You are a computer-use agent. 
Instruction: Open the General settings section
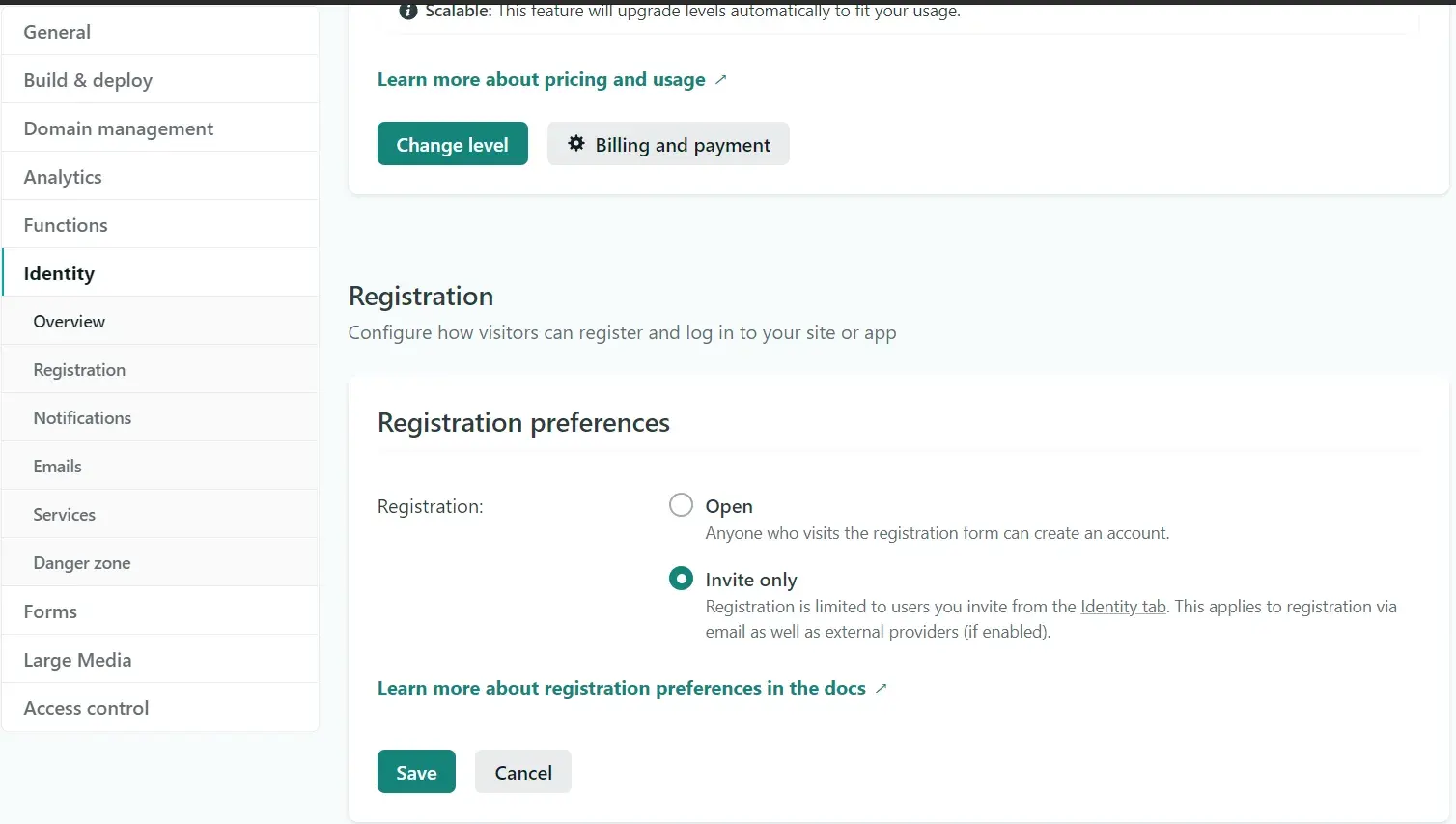[x=160, y=32]
